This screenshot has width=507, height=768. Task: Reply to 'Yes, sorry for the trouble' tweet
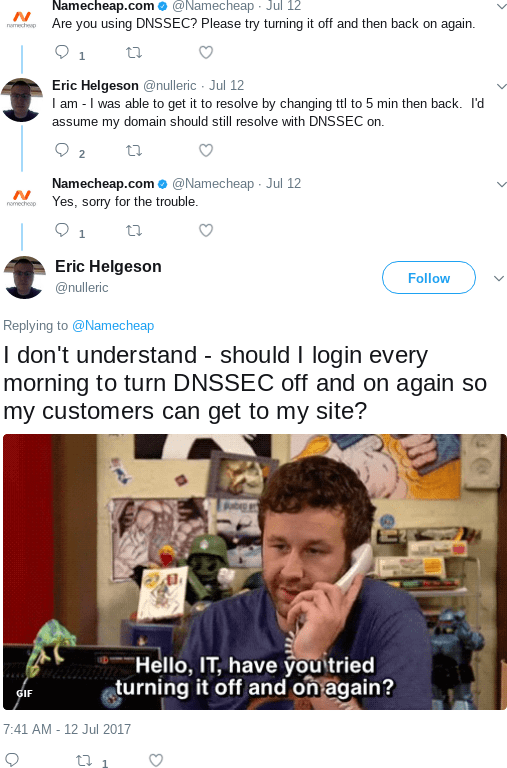tap(62, 230)
